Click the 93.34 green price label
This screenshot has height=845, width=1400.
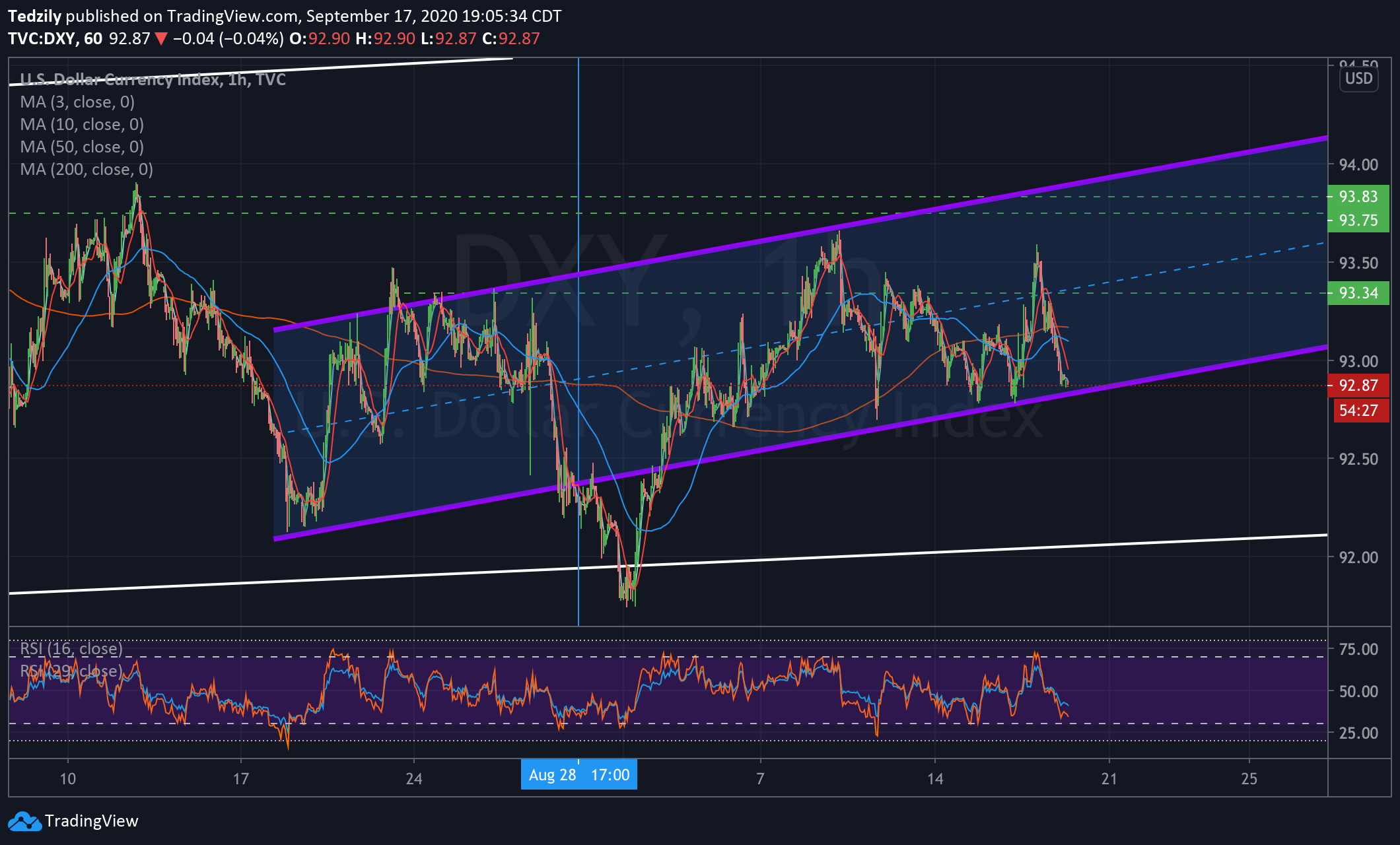[1358, 293]
